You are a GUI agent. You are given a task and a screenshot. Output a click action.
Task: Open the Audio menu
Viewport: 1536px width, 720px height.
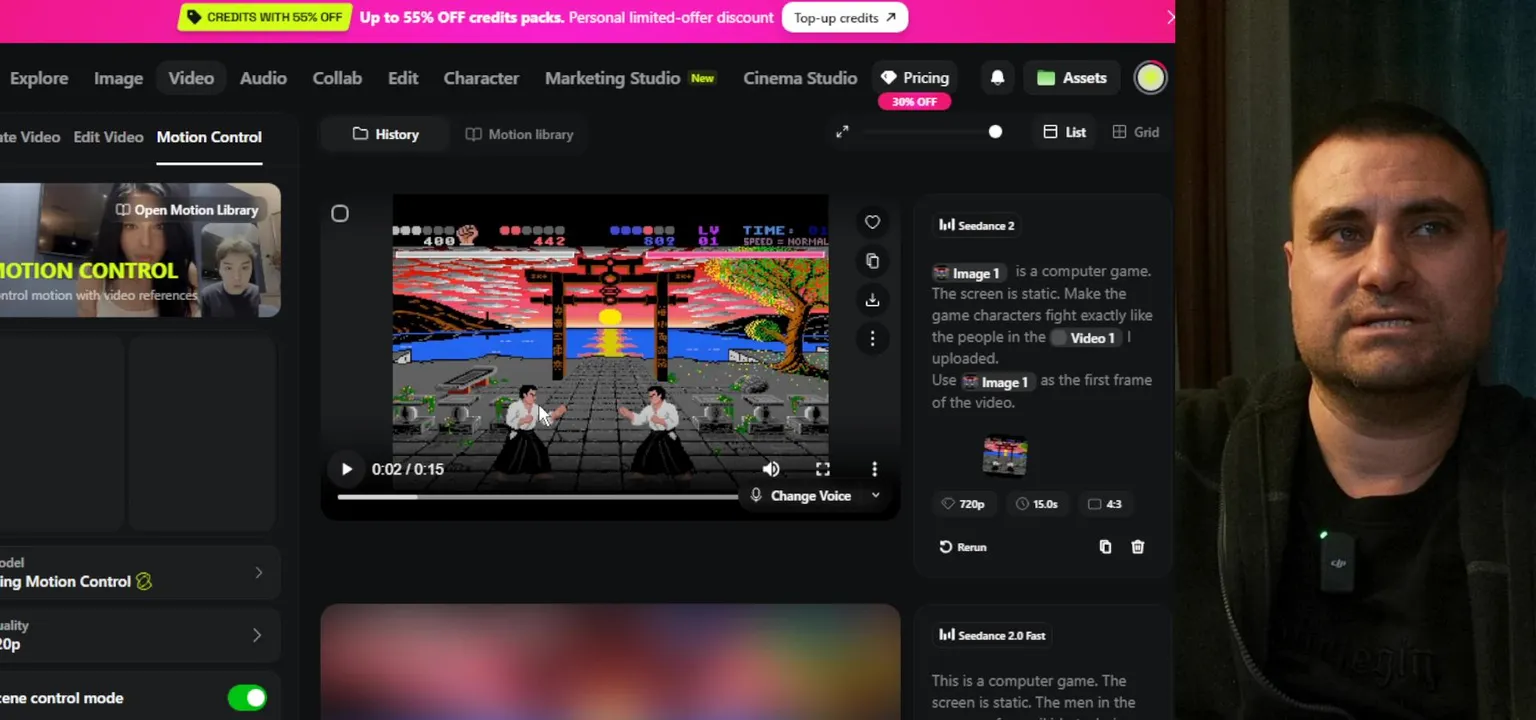263,78
